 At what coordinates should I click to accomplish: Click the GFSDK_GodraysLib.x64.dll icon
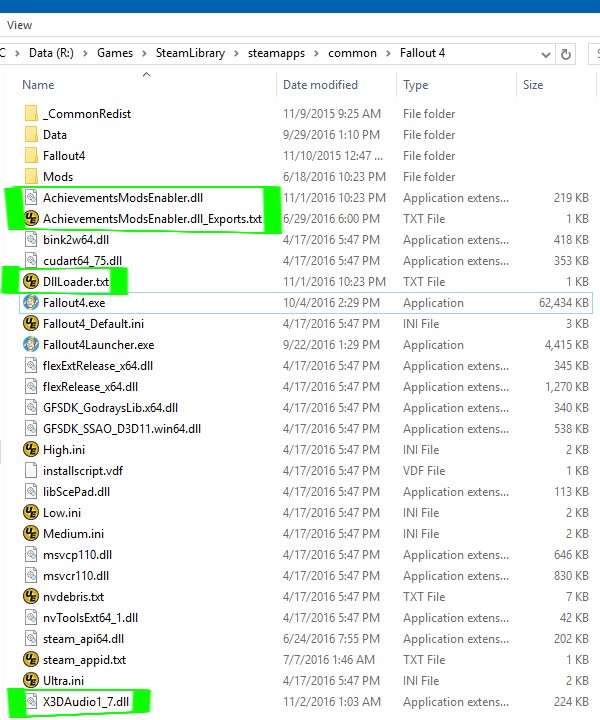click(x=31, y=407)
